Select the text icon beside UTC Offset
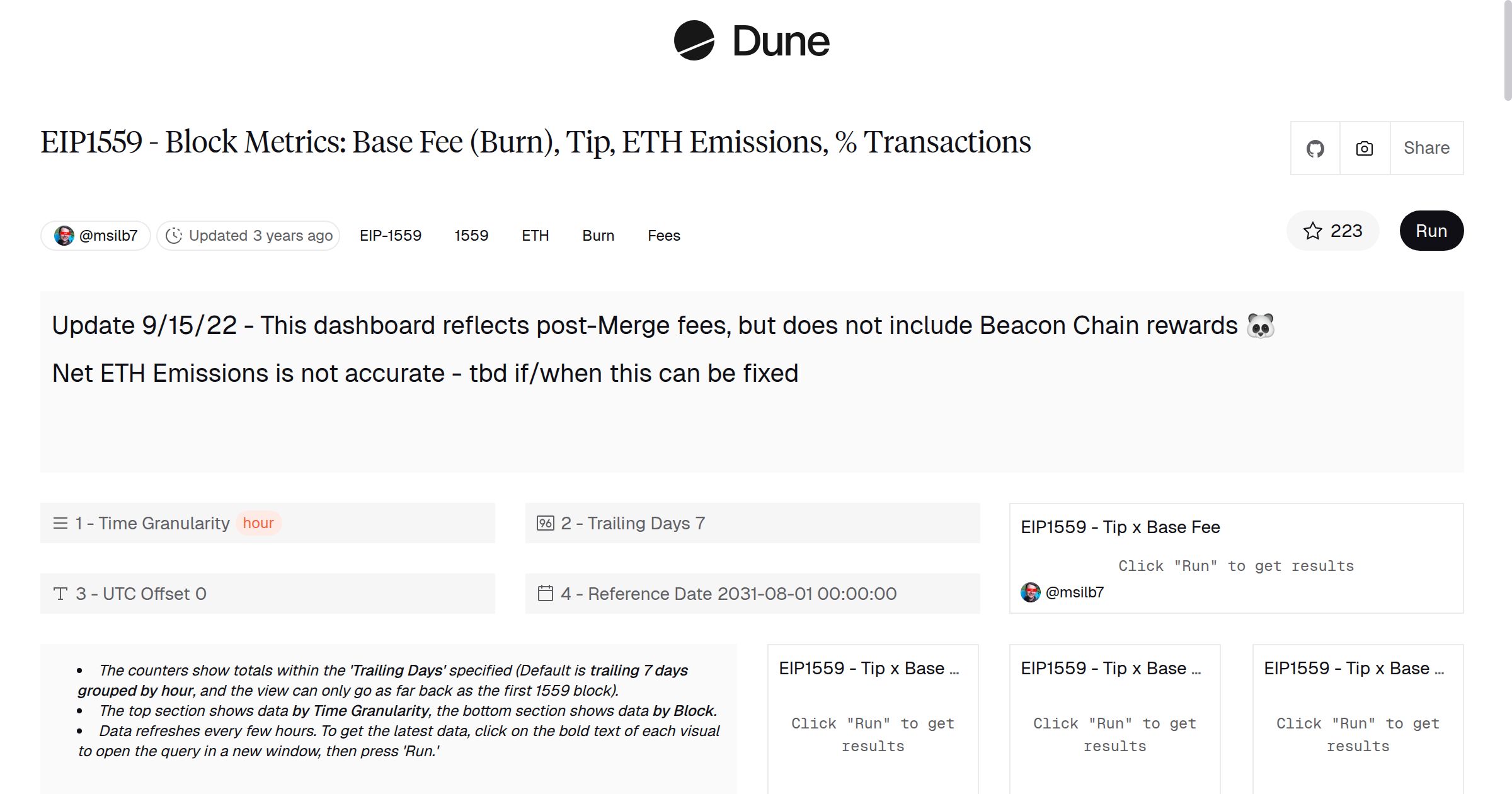This screenshot has height=794, width=1512. point(60,593)
